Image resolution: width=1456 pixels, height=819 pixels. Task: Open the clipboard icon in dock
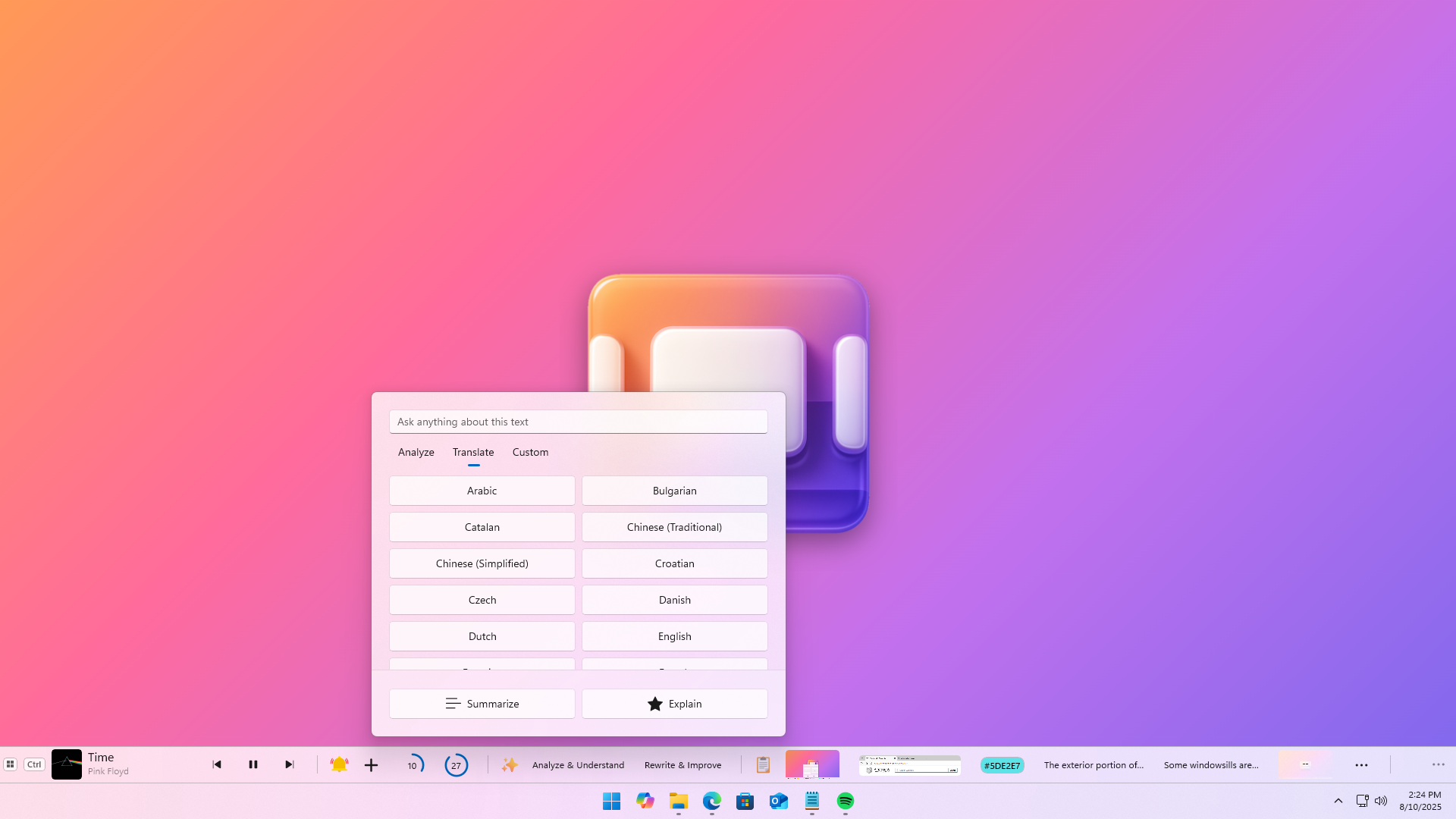pos(763,765)
